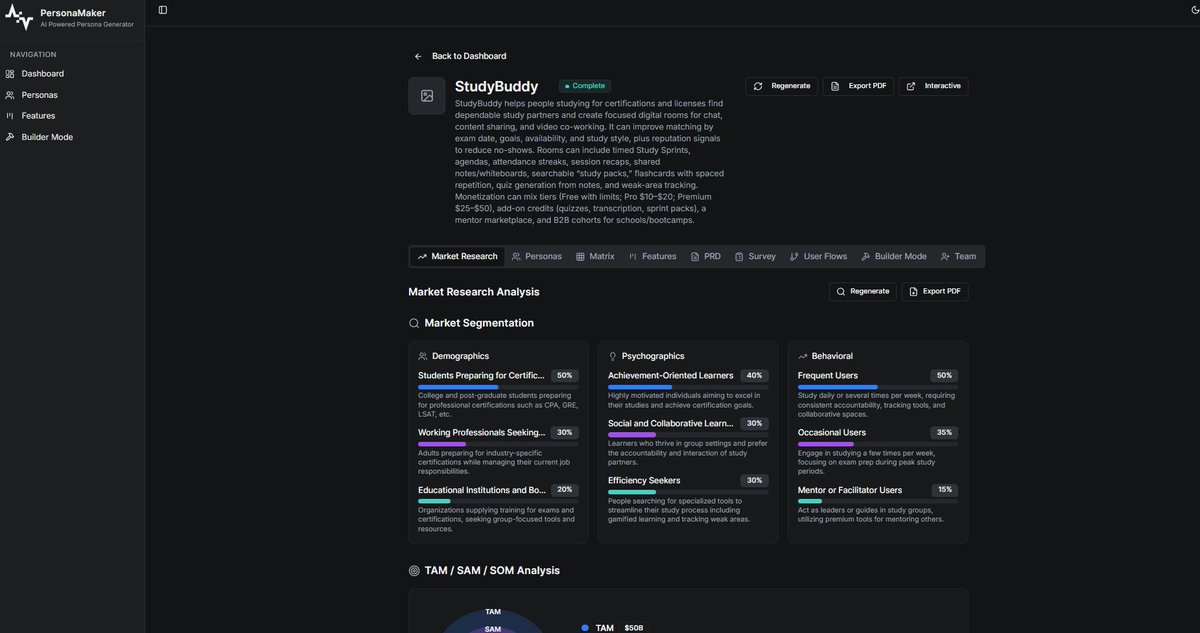The height and width of the screenshot is (633, 1200).
Task: Open the Builder Mode tab
Action: pos(893,257)
